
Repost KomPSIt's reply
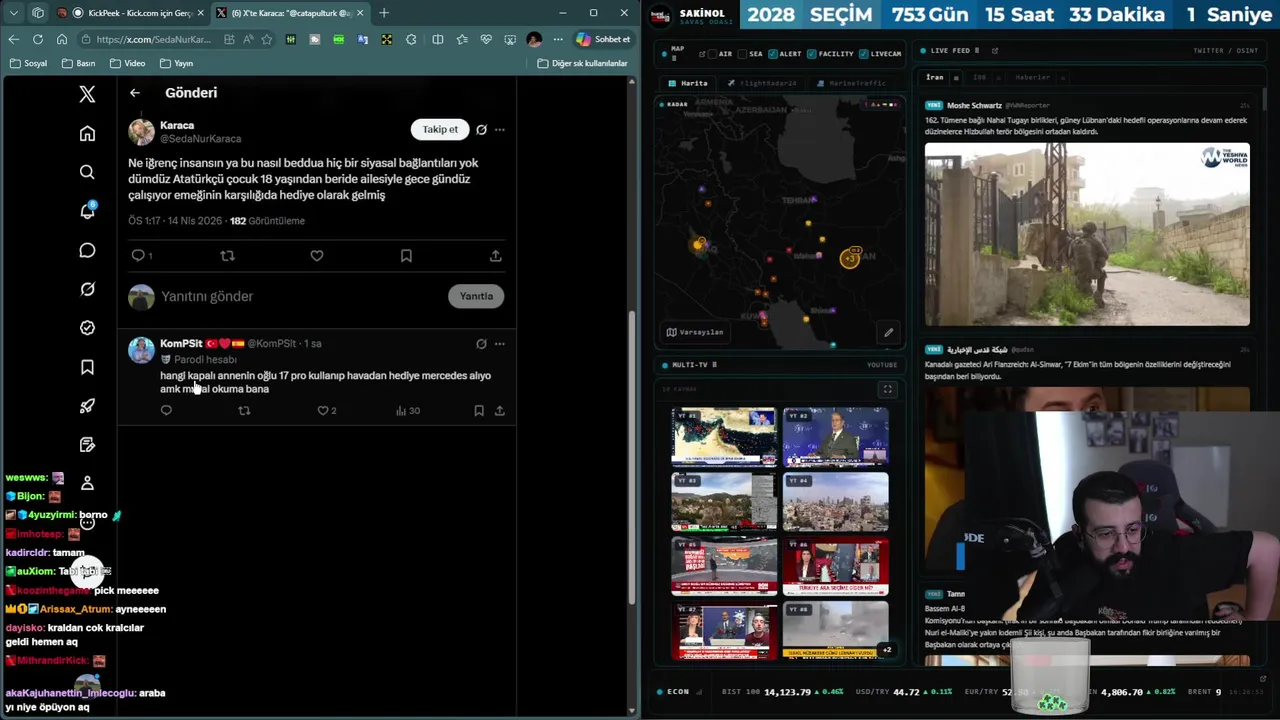[244, 411]
